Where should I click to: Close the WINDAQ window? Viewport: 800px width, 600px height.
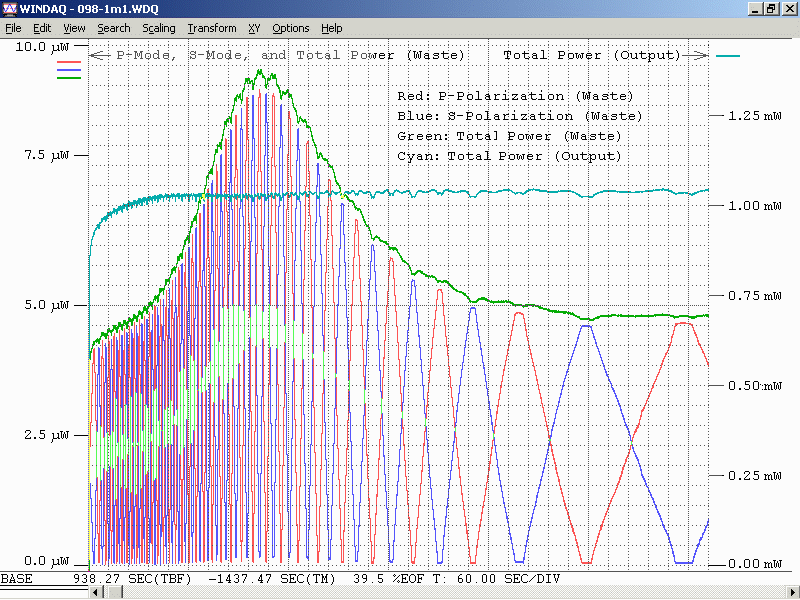pyautogui.click(x=789, y=8)
